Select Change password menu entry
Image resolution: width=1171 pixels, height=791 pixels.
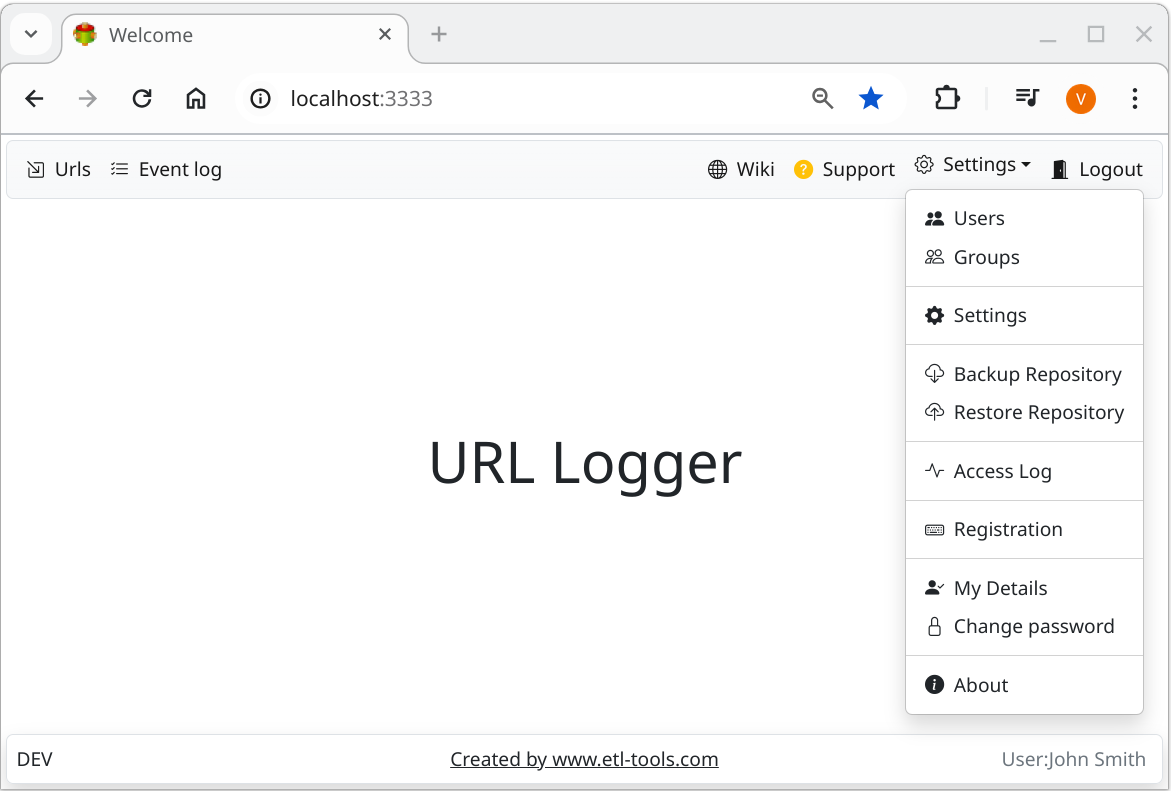pos(1024,626)
